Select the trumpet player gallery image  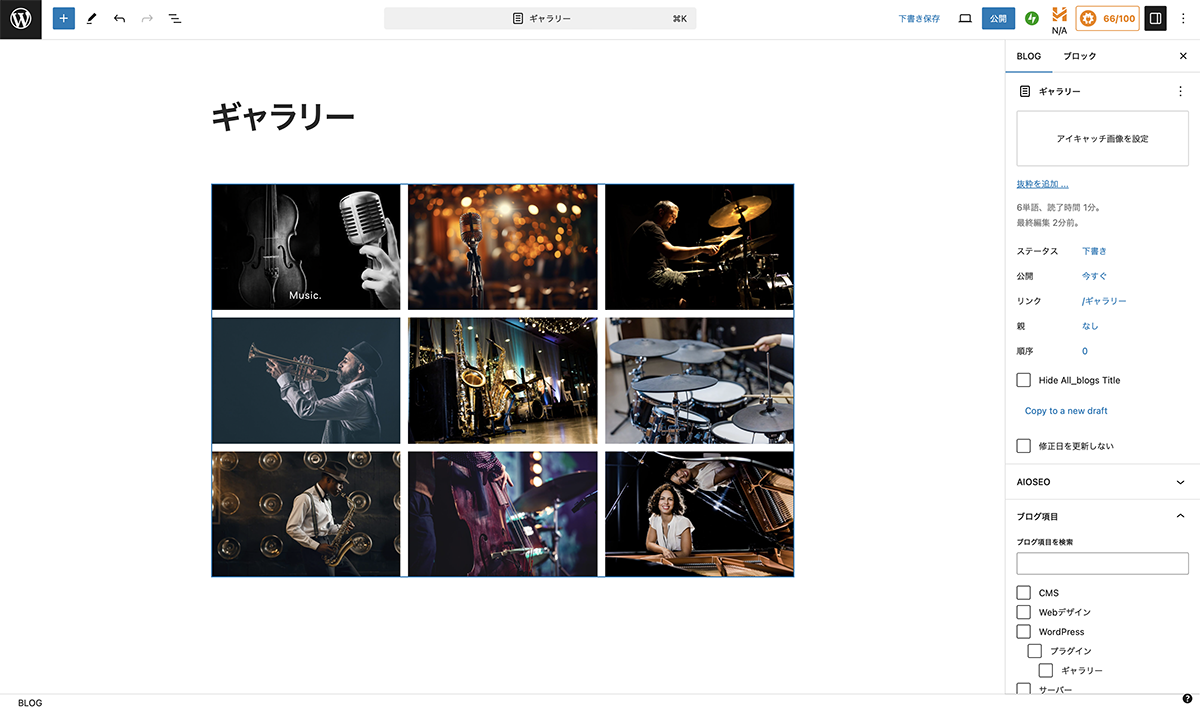(x=306, y=380)
